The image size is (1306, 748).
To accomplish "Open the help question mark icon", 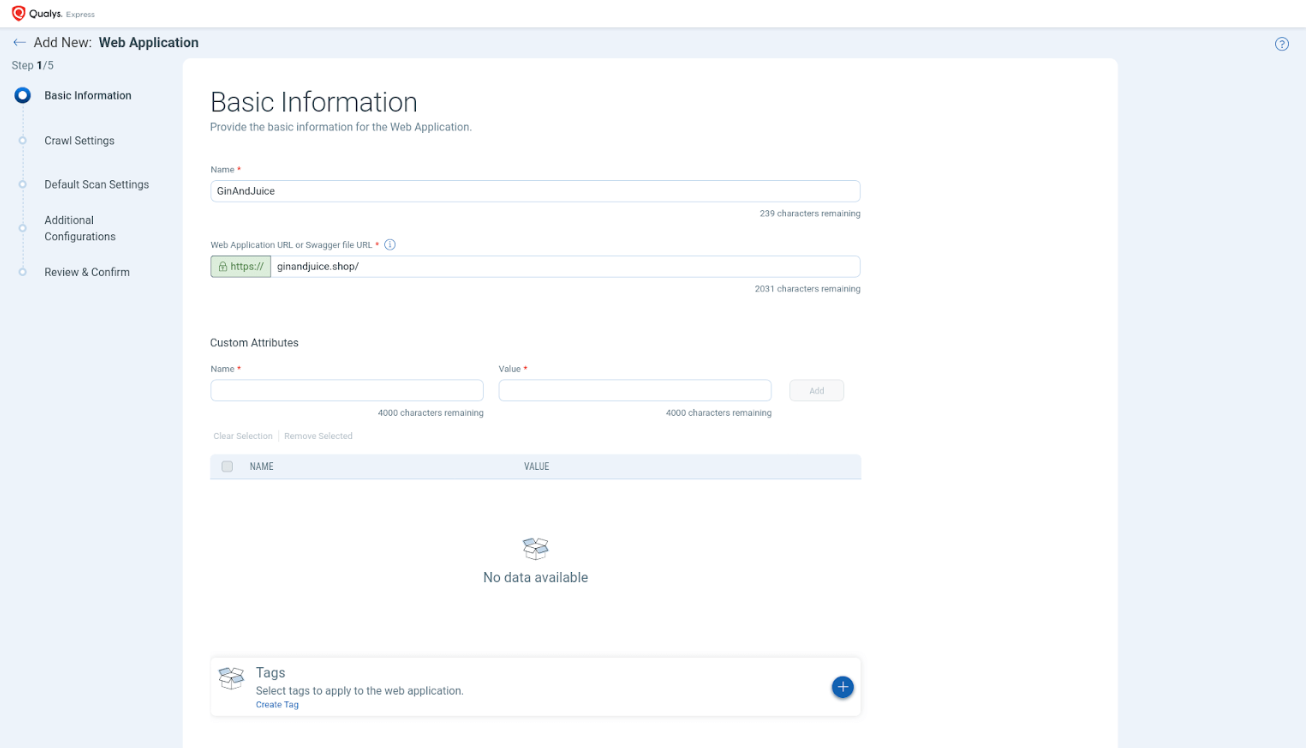I will [1282, 44].
